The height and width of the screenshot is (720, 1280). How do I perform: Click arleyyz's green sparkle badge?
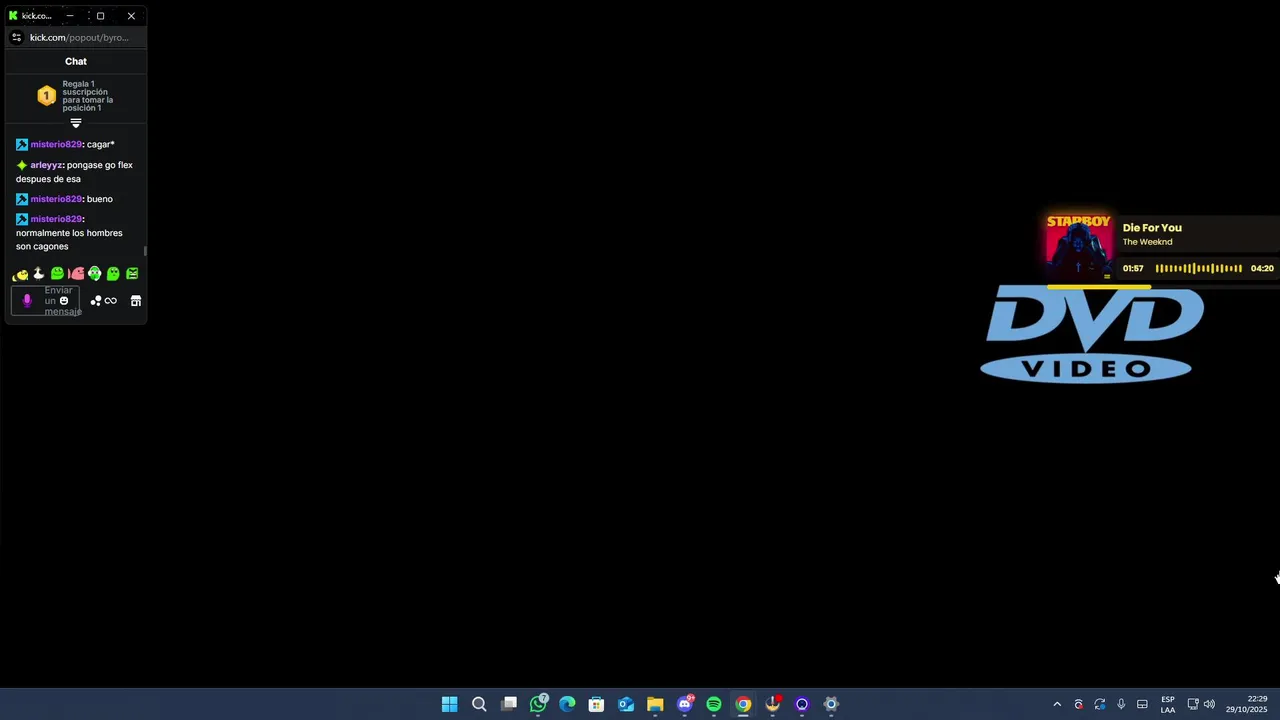click(x=22, y=165)
